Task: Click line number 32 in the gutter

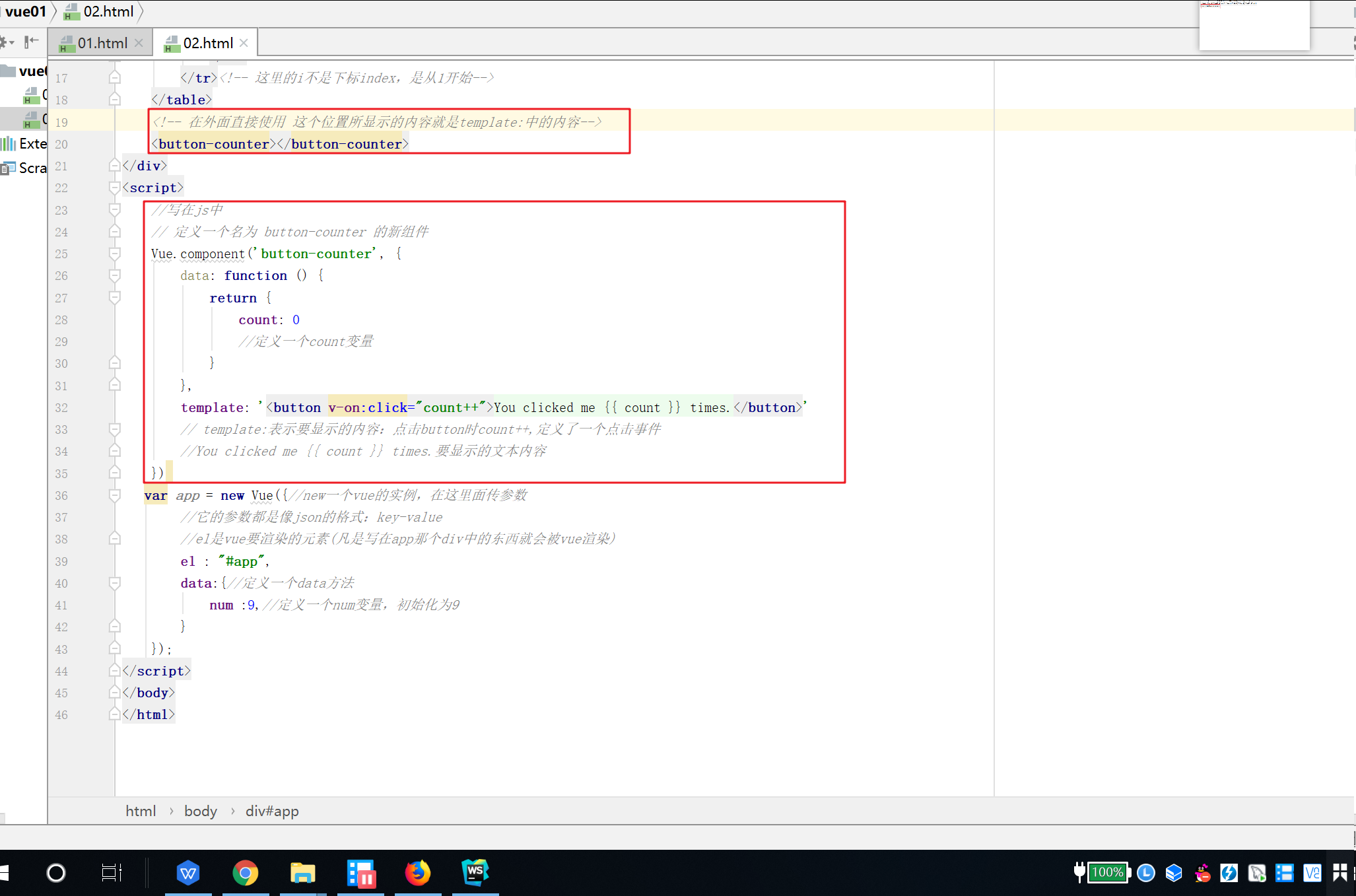Action: pyautogui.click(x=61, y=407)
